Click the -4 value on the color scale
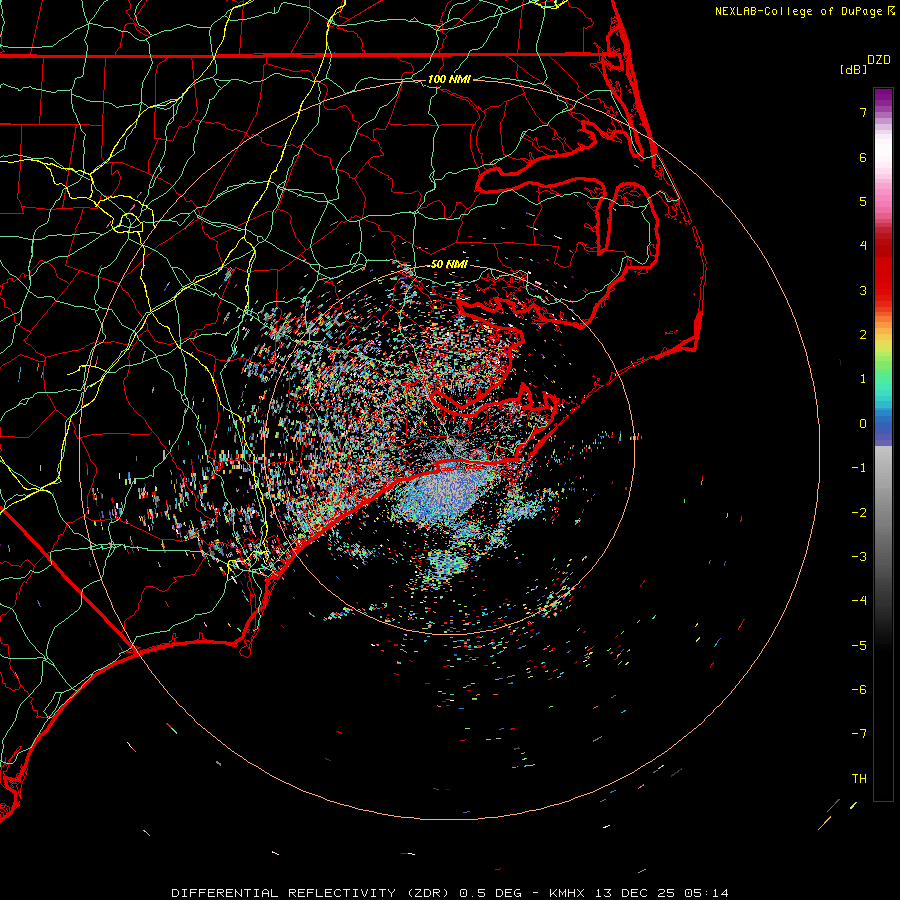Image resolution: width=900 pixels, height=900 pixels. pyautogui.click(x=859, y=601)
